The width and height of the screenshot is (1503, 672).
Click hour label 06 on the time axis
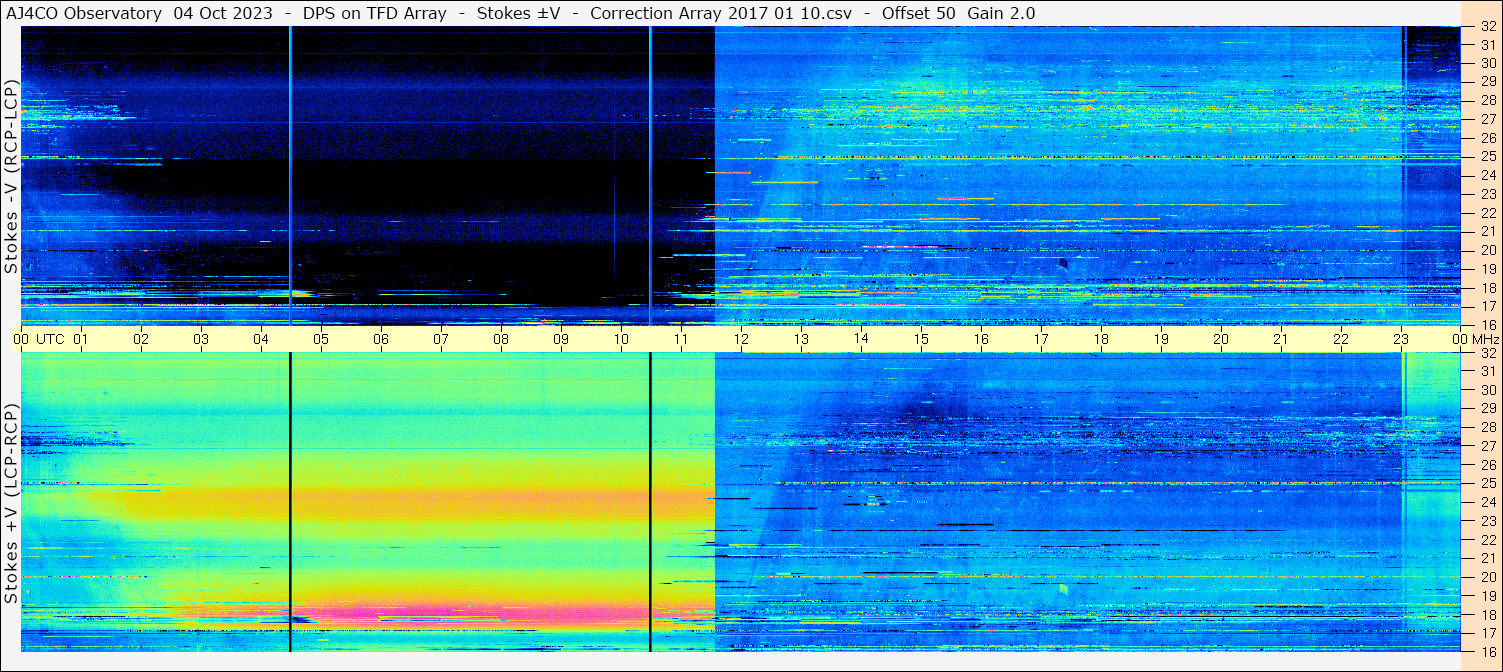pos(381,339)
